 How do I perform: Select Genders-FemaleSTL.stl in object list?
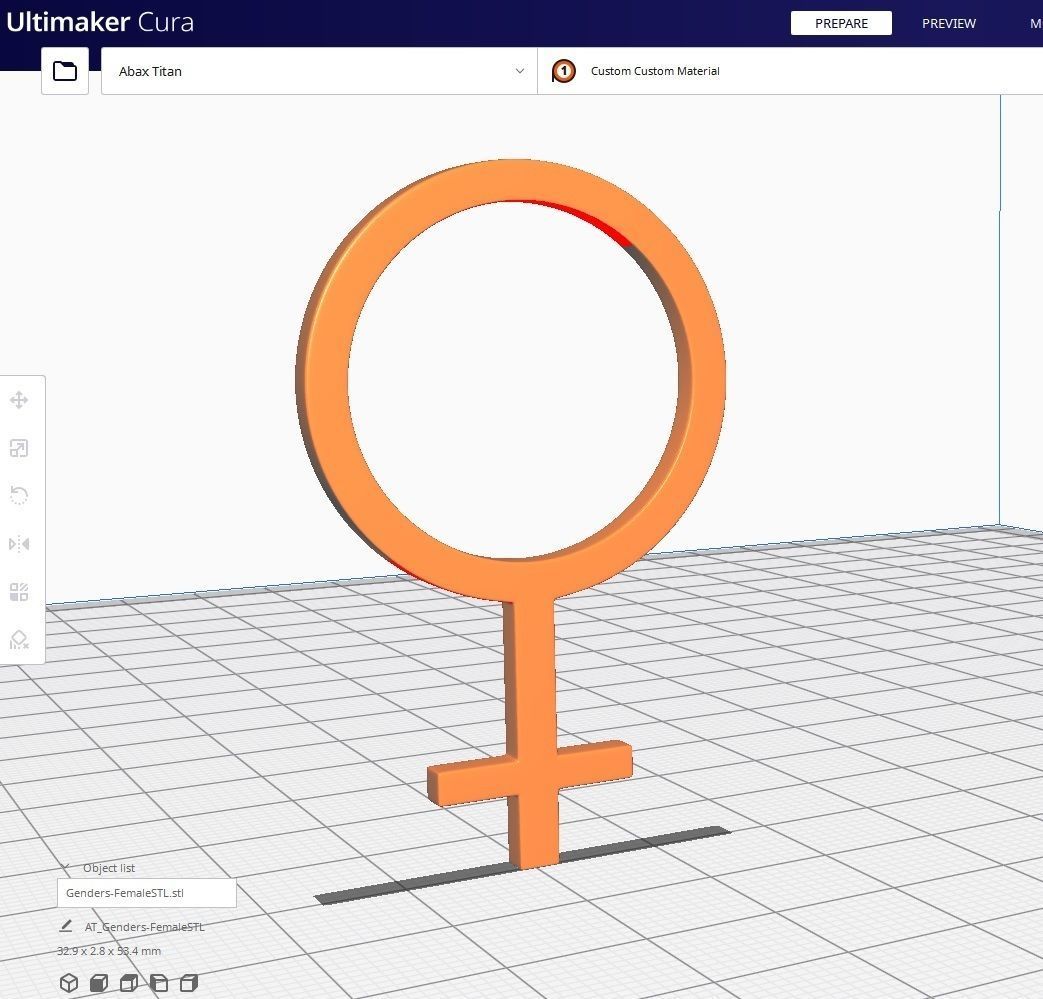click(x=146, y=893)
